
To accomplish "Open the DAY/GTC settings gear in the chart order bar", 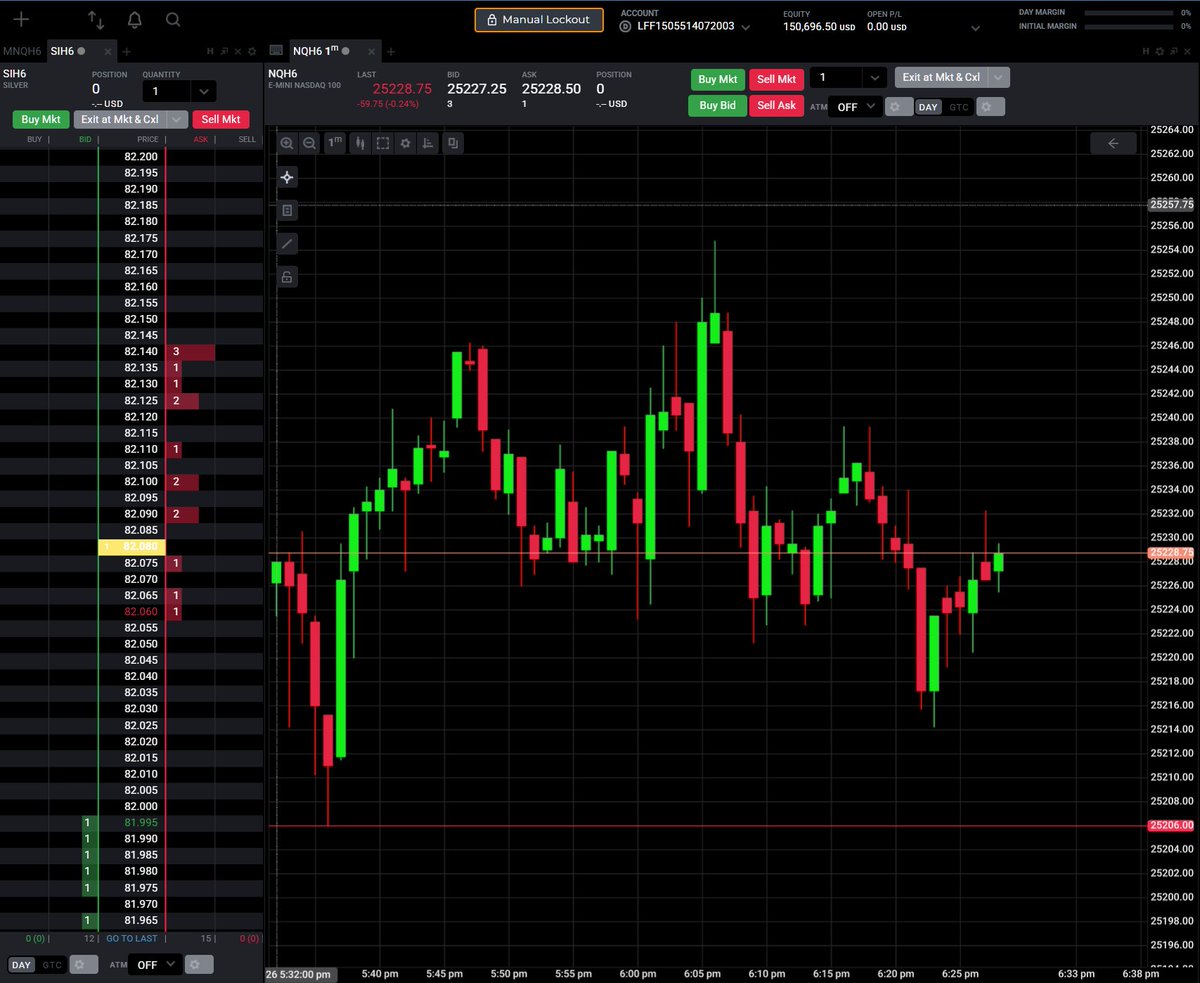I will (x=990, y=107).
